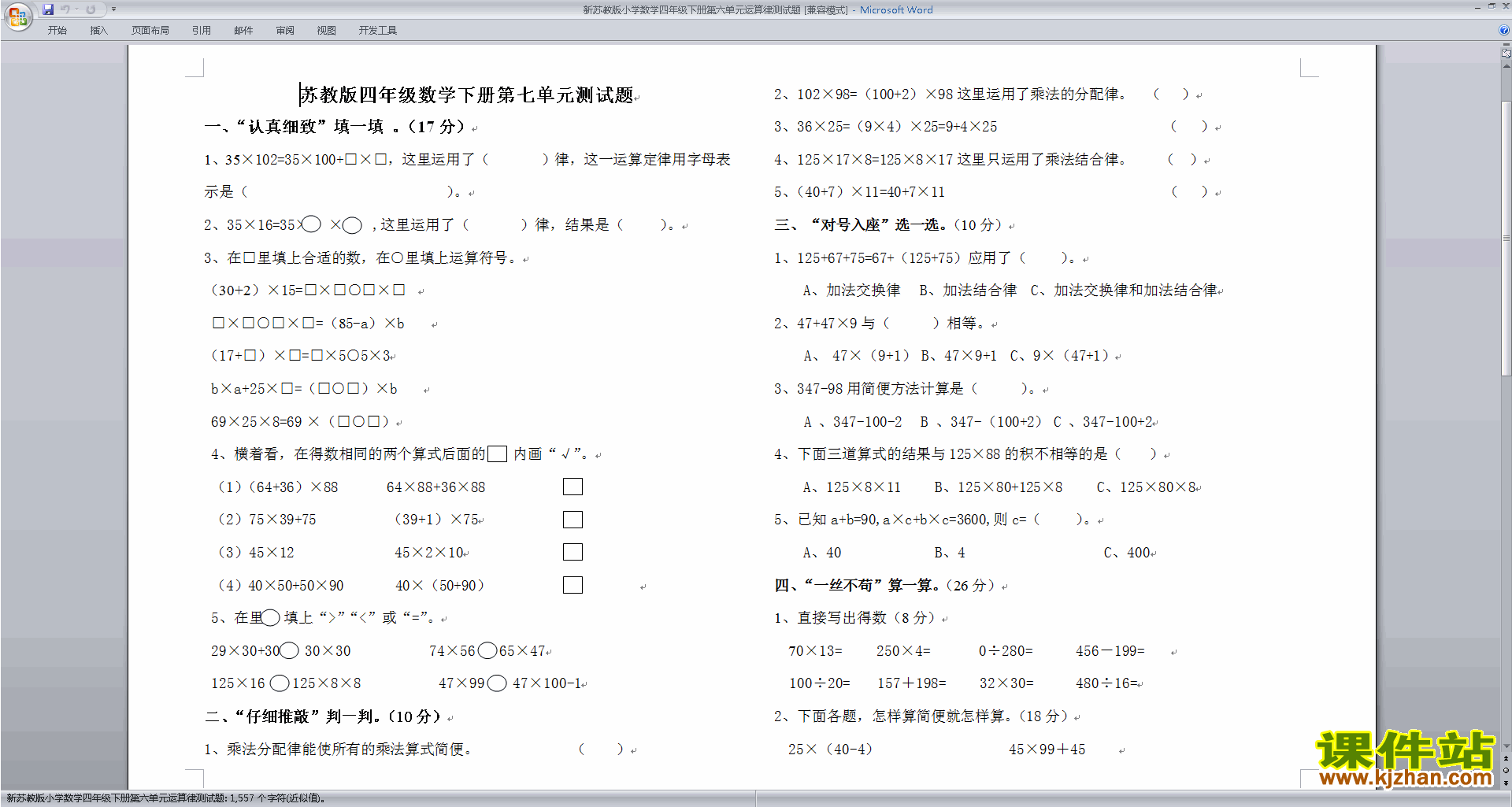Click the Redo icon
This screenshot has height=807, width=1512.
[x=91, y=9]
